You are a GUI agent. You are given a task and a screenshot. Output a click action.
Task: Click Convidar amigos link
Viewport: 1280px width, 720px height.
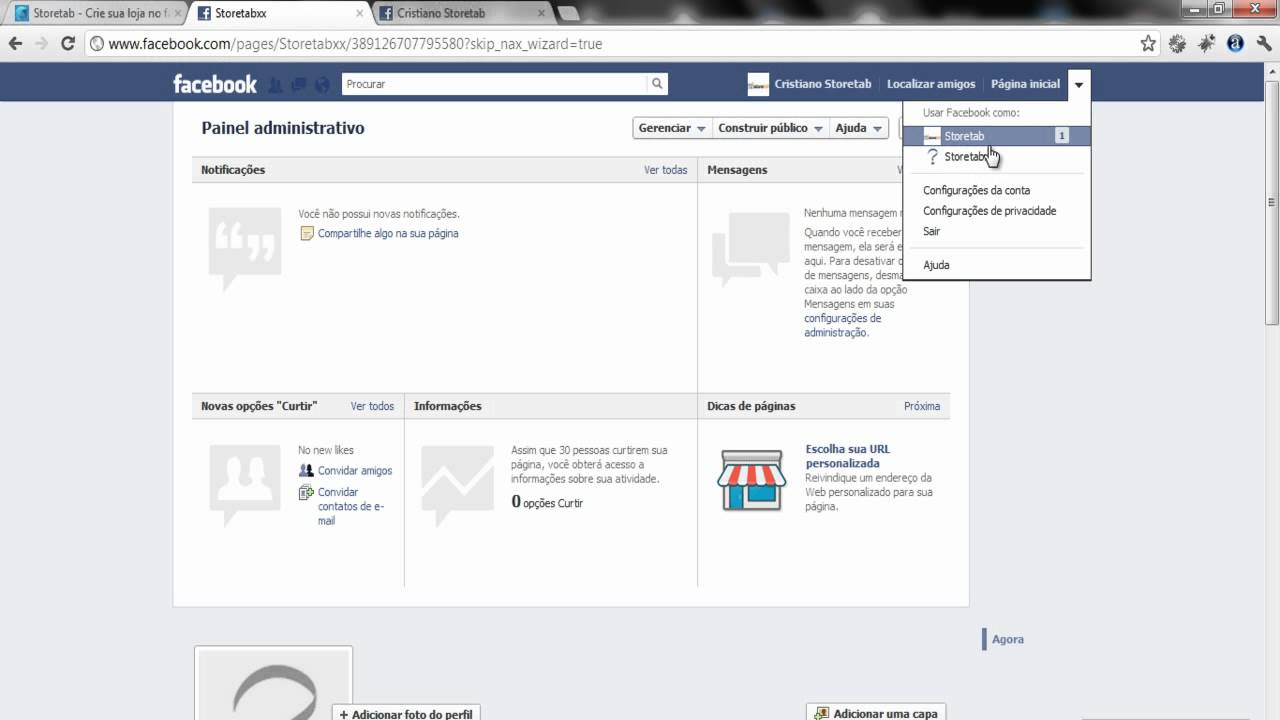coord(355,470)
